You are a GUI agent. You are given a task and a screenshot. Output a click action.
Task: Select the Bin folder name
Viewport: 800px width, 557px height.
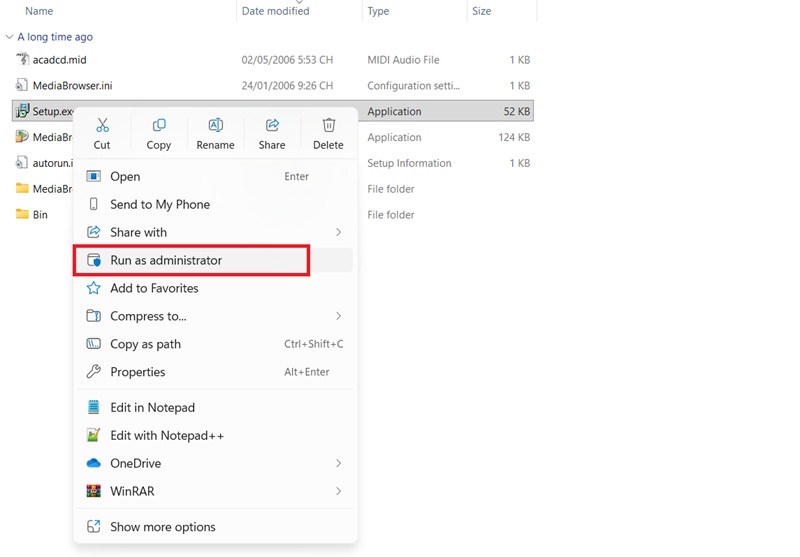[x=40, y=215]
